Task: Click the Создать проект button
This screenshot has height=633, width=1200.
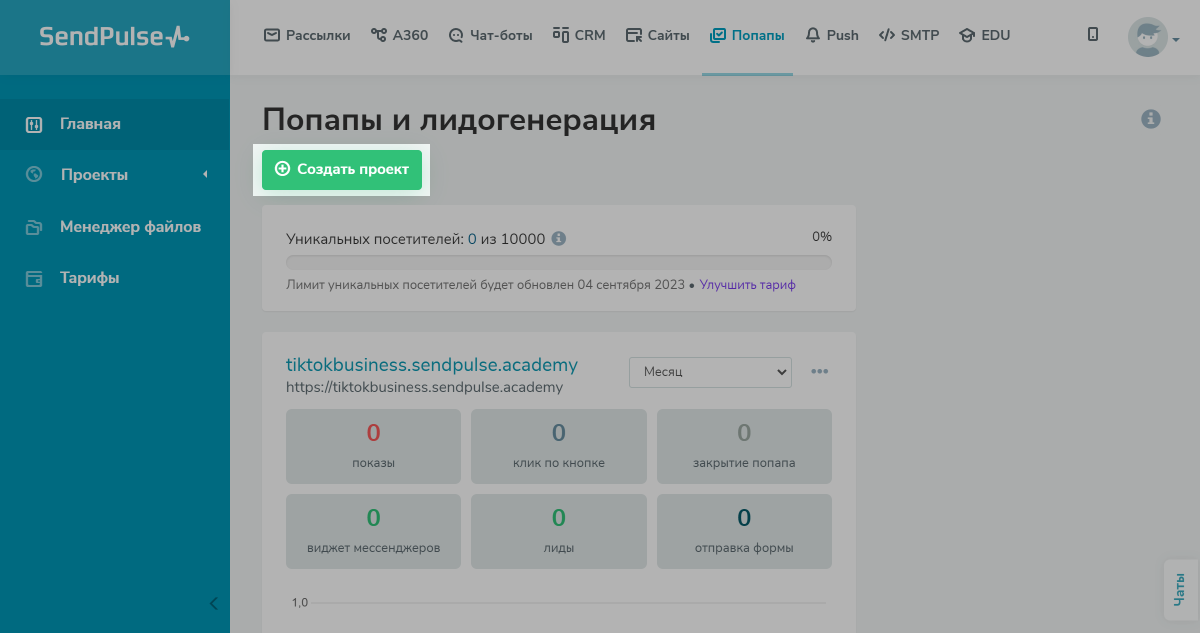Action: pos(342,170)
